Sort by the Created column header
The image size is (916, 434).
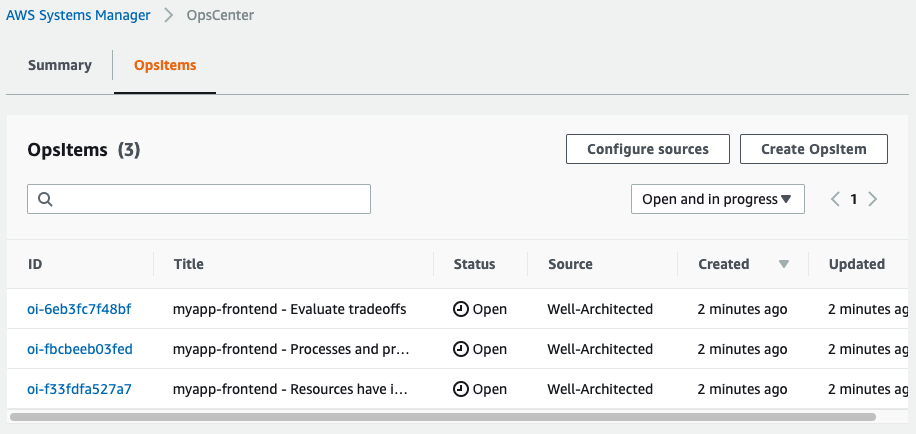(724, 264)
